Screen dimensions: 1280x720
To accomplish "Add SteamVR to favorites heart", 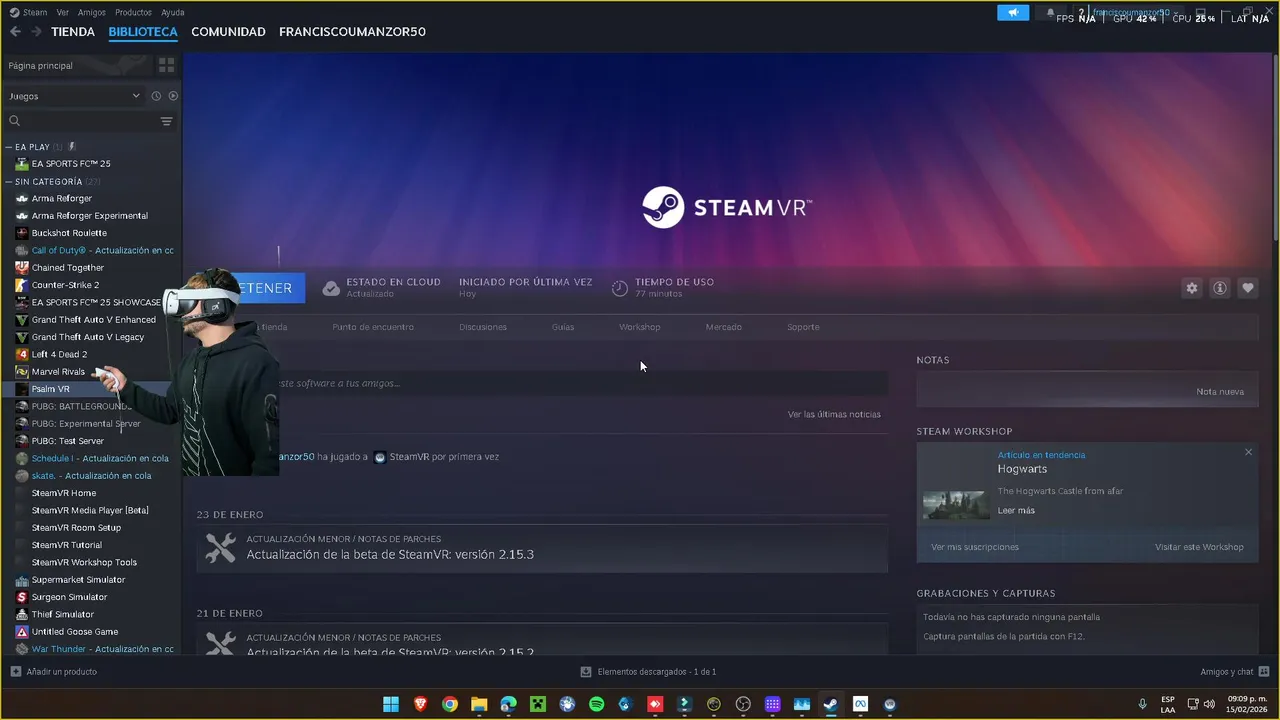I will click(1248, 288).
